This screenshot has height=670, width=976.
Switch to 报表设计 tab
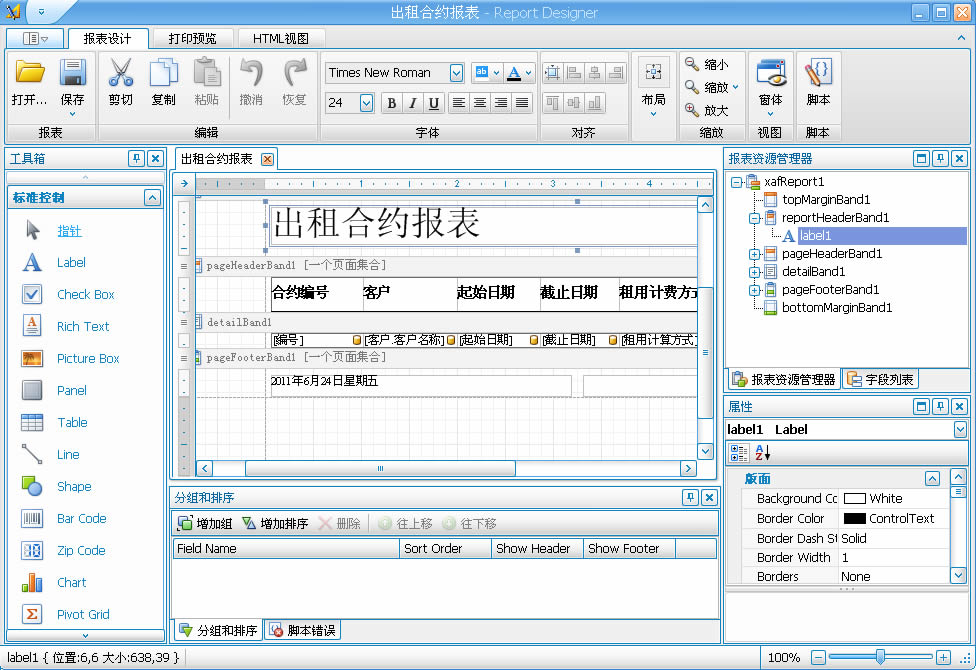pyautogui.click(x=108, y=39)
